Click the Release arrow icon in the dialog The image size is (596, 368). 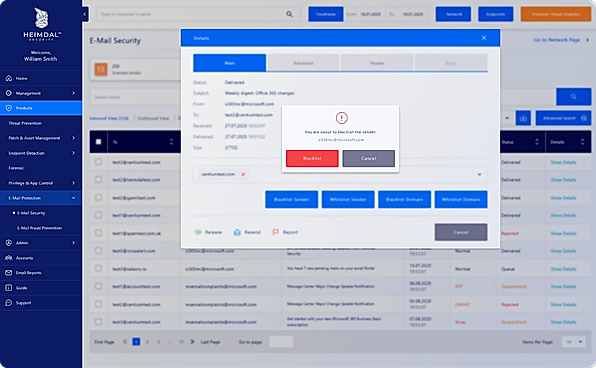[x=198, y=232]
